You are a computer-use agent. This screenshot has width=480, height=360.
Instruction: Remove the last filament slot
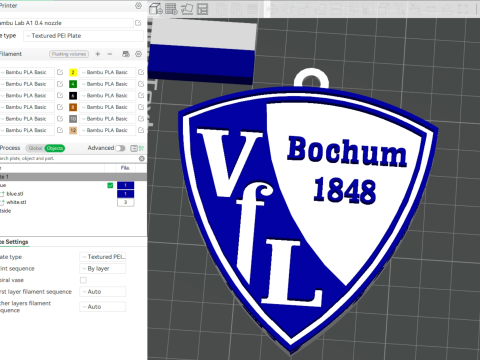[110, 54]
